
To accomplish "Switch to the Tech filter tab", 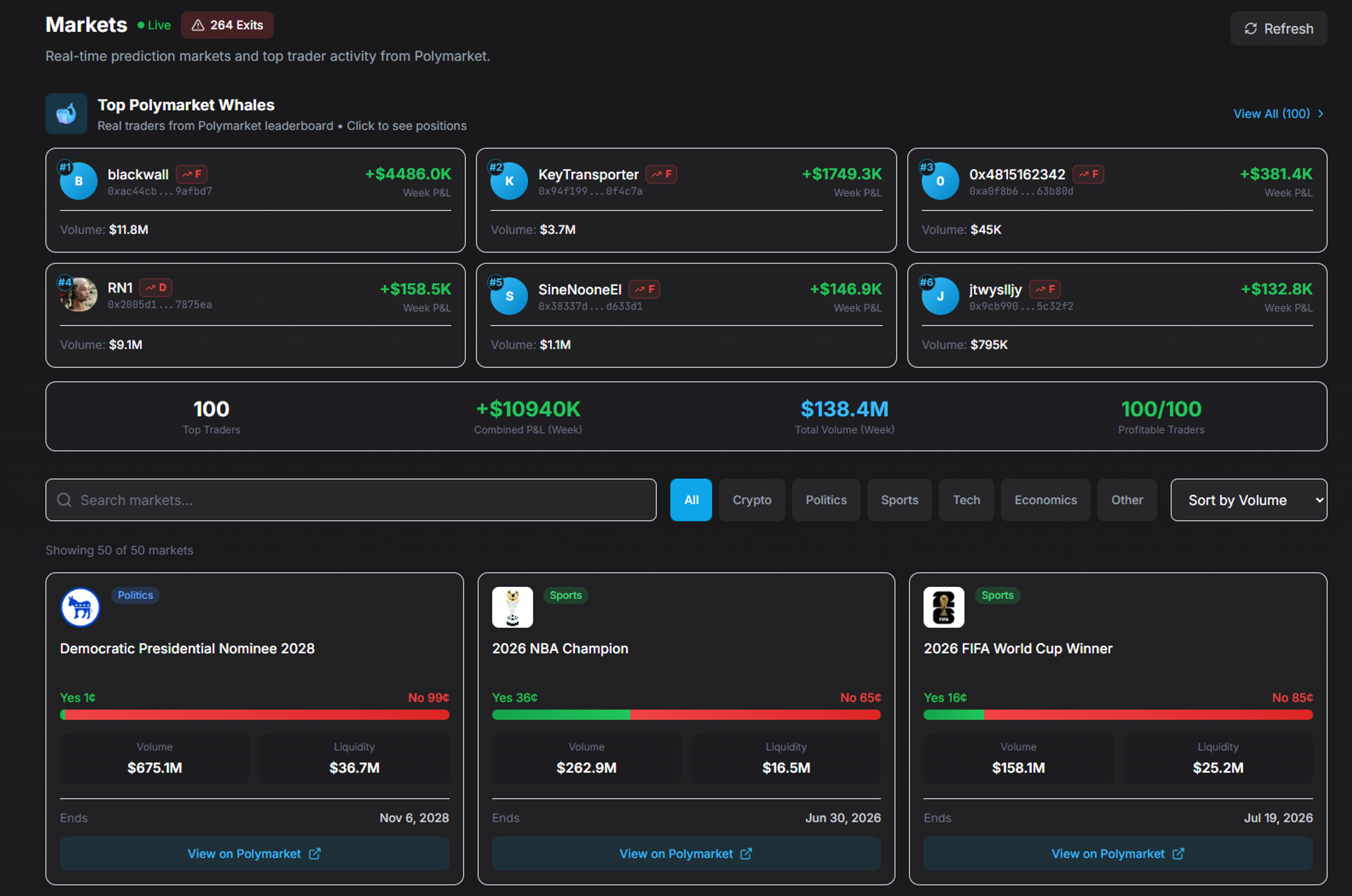I will [x=966, y=500].
